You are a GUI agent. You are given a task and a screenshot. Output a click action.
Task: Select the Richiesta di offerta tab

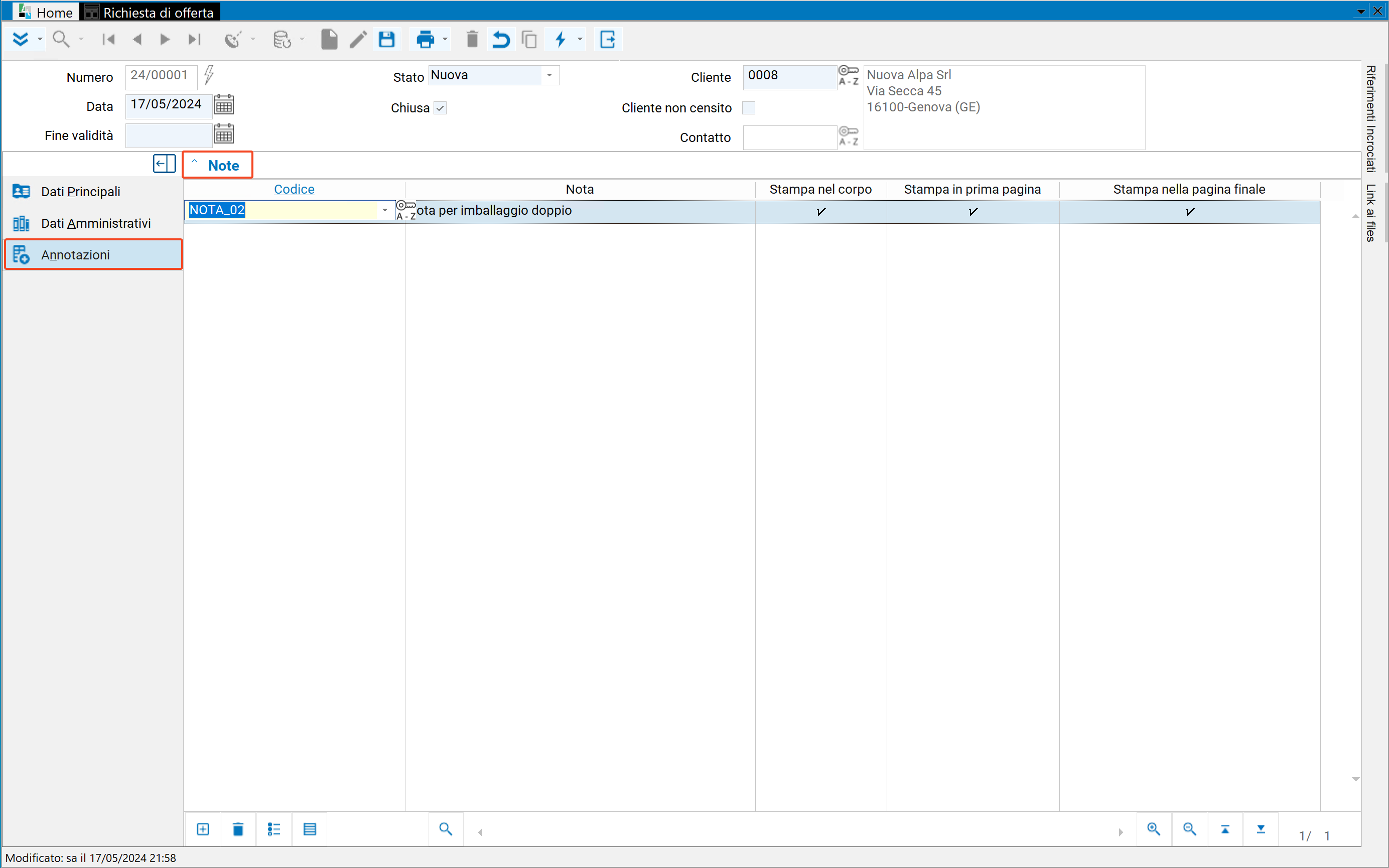[x=151, y=12]
